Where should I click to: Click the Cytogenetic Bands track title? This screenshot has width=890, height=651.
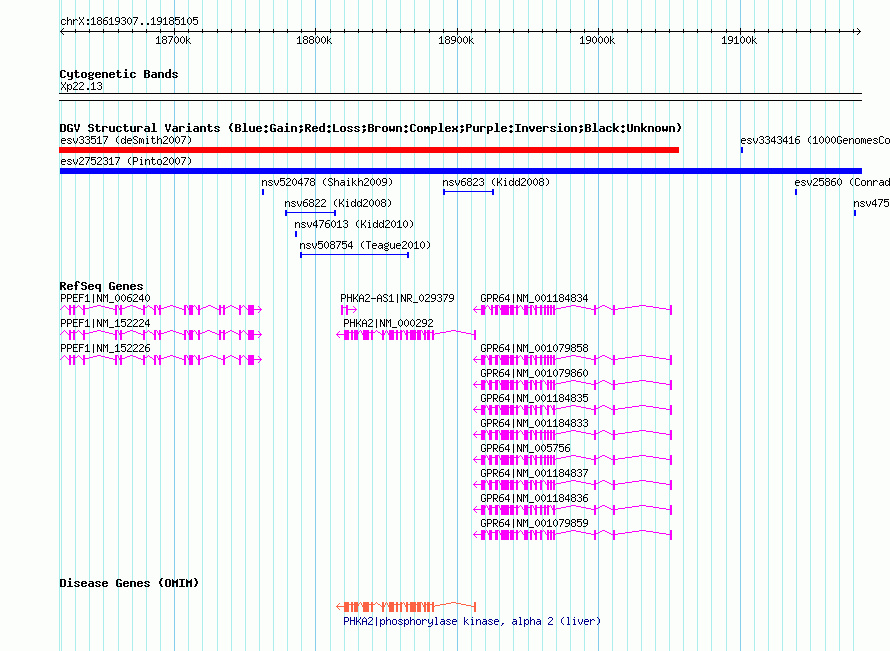(x=119, y=74)
